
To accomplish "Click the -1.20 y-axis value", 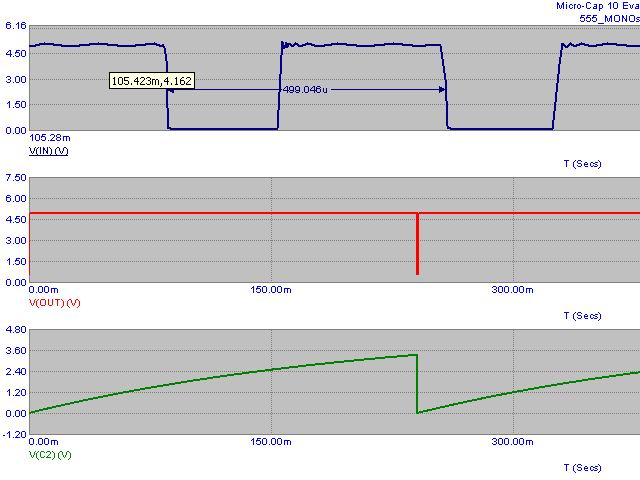I will [x=14, y=434].
